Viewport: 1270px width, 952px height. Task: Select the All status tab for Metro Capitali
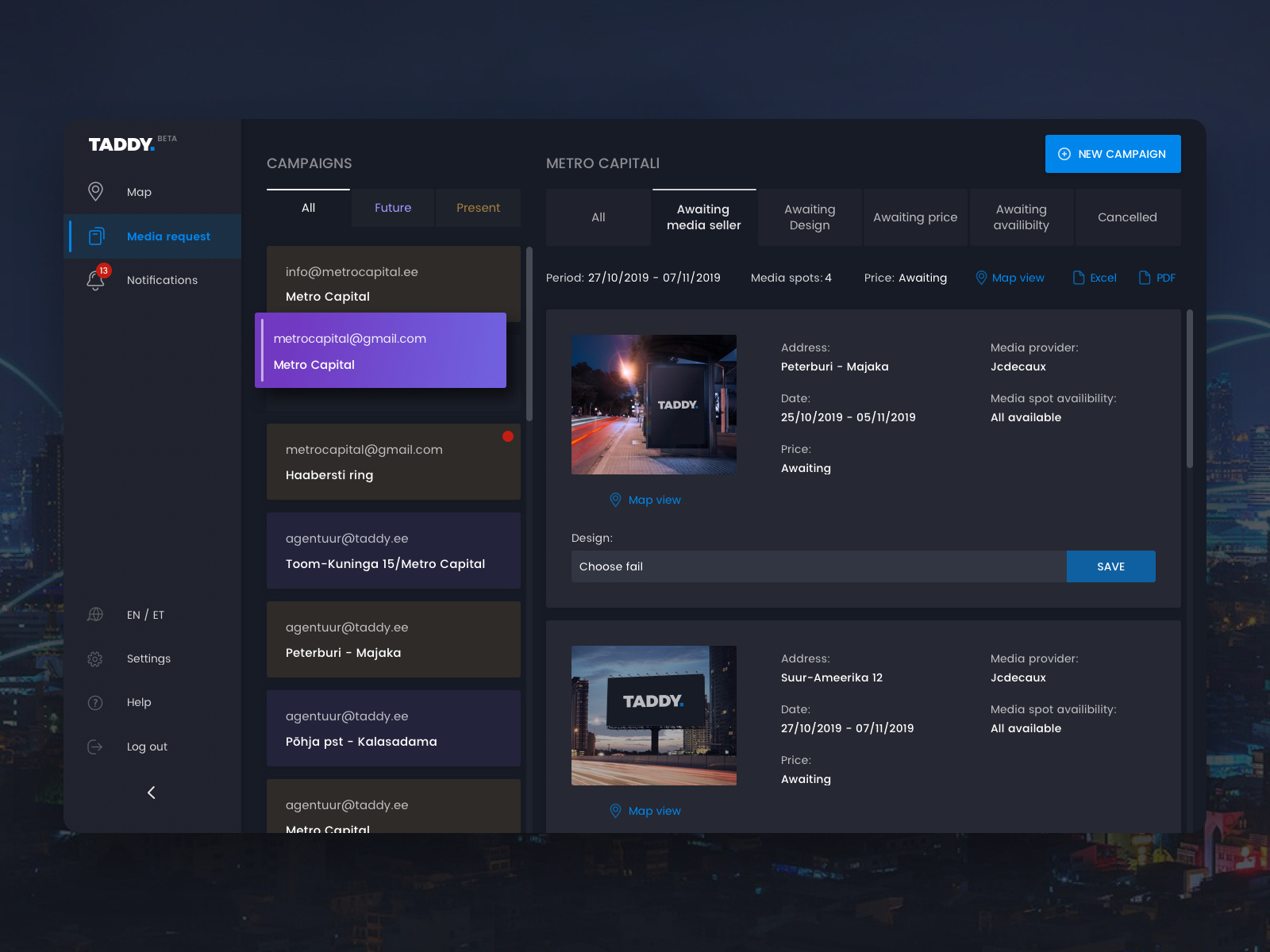tap(598, 217)
